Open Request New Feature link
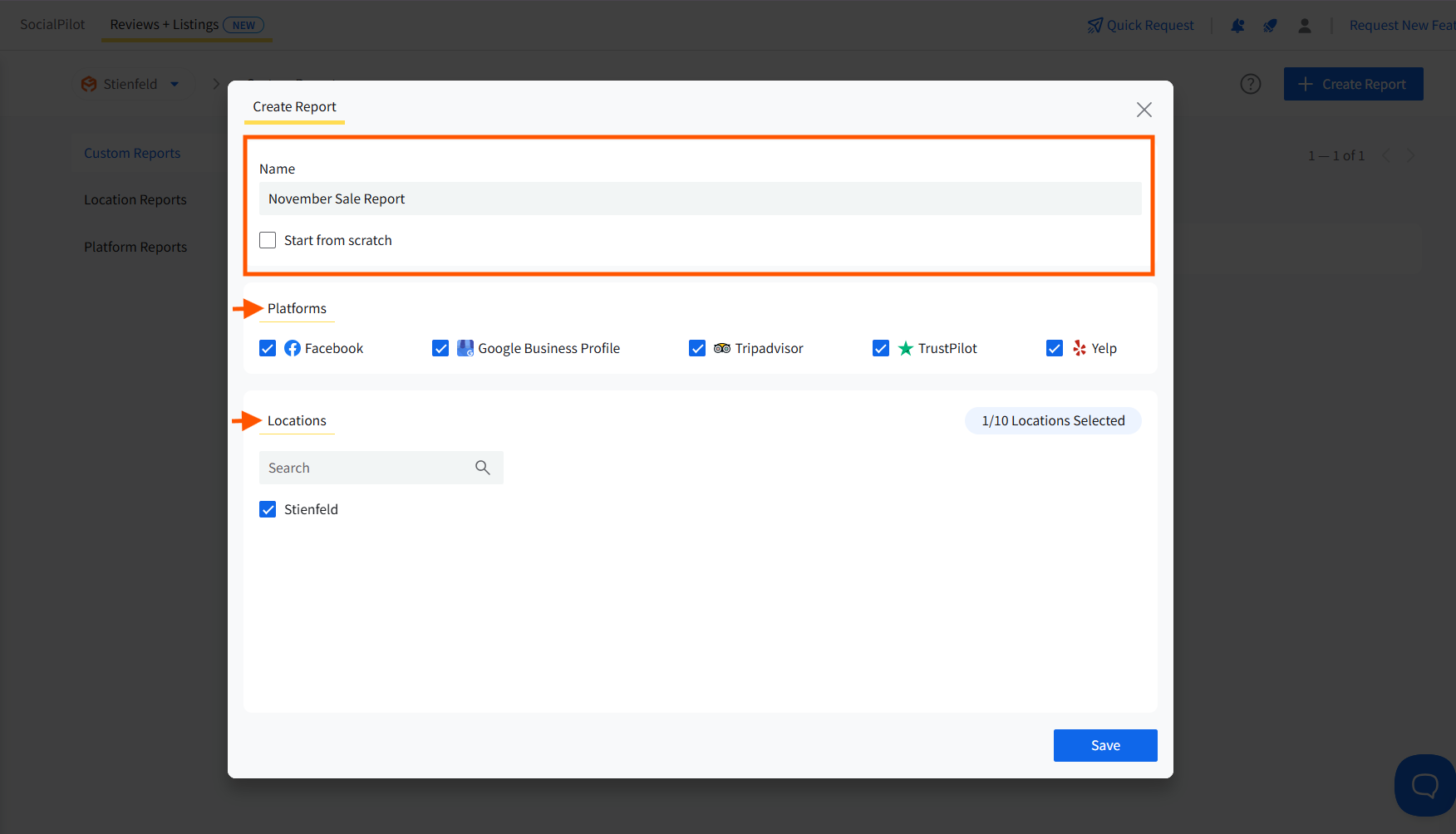The width and height of the screenshot is (1456, 834). [1403, 26]
